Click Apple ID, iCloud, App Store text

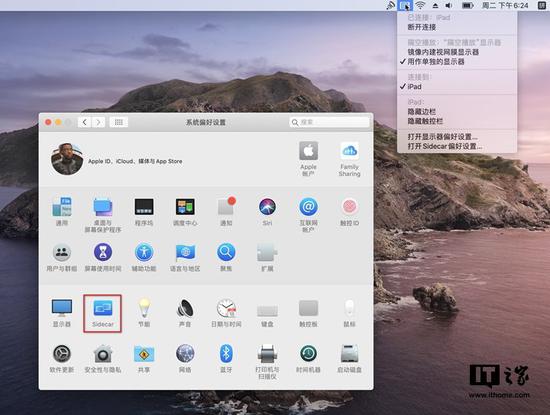tap(135, 161)
